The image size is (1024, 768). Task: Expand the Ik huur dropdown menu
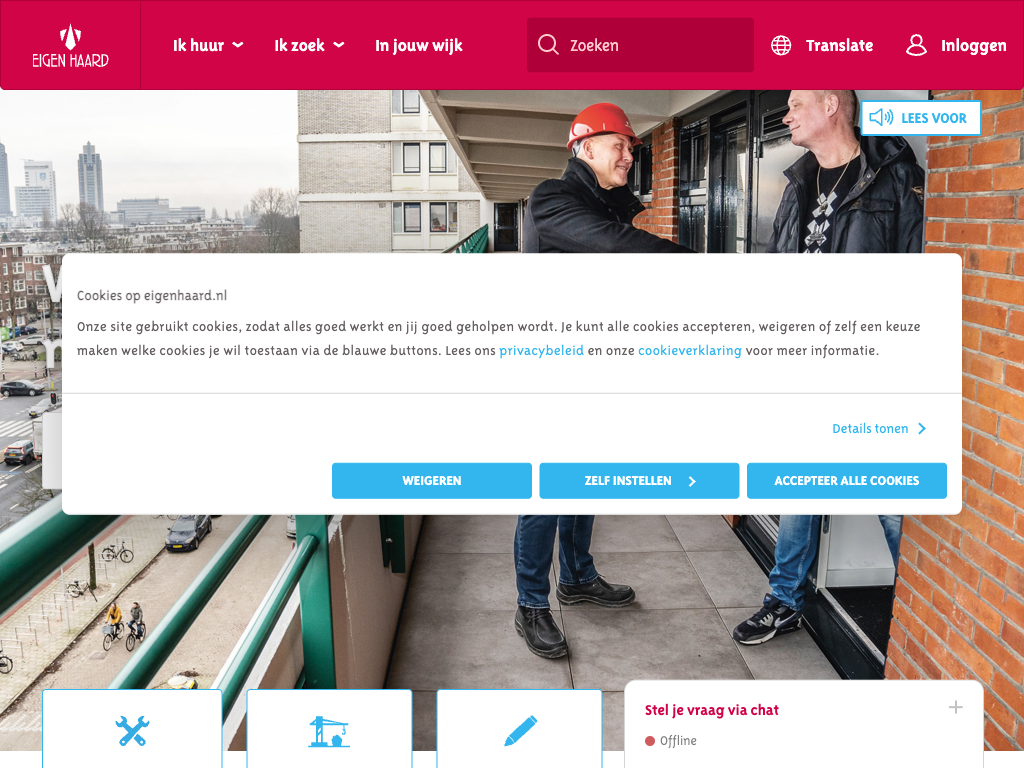208,46
